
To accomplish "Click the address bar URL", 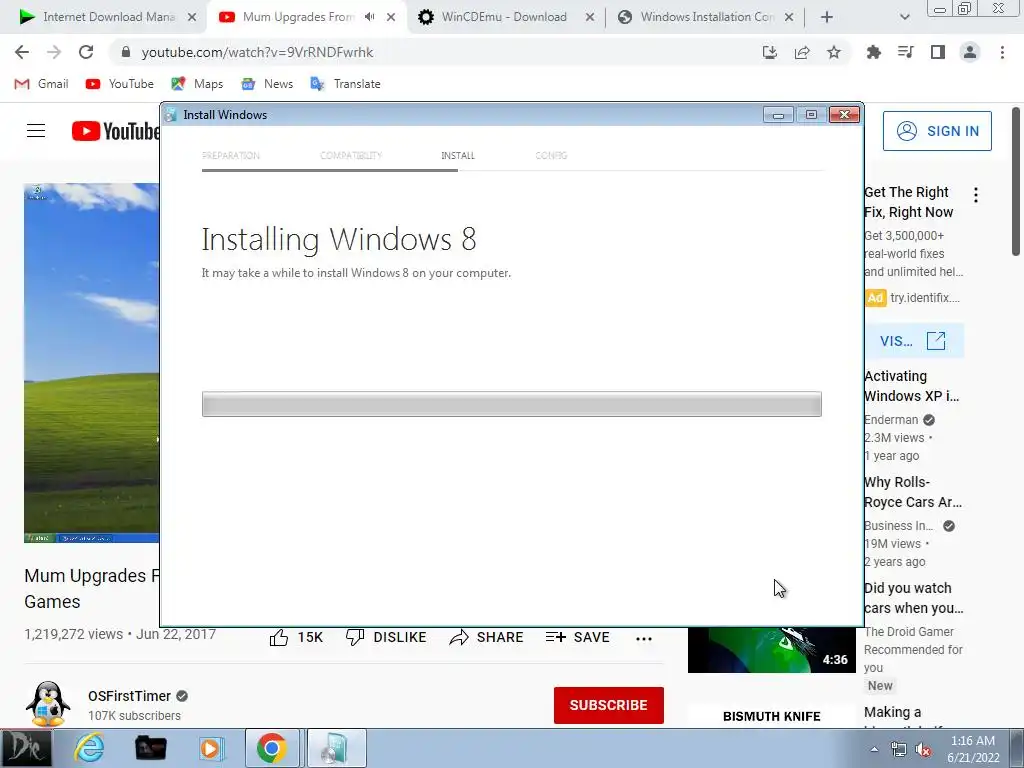I will pyautogui.click(x=257, y=52).
